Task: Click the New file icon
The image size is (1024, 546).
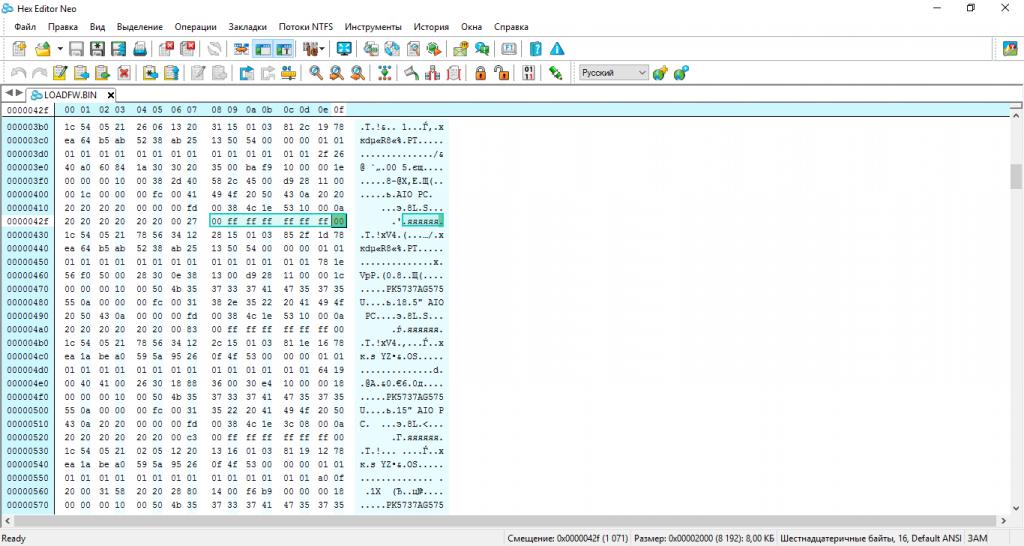Action: click(19, 49)
